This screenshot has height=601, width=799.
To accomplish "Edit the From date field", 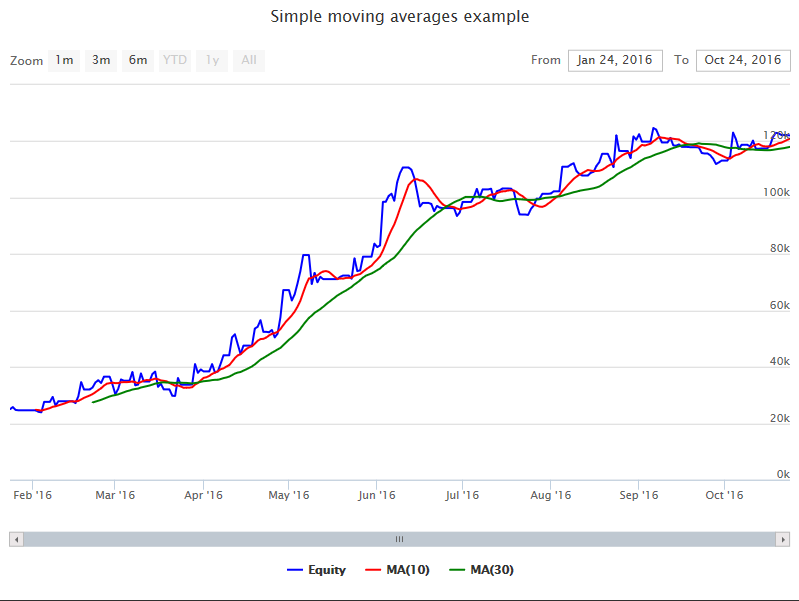I will (x=615, y=61).
